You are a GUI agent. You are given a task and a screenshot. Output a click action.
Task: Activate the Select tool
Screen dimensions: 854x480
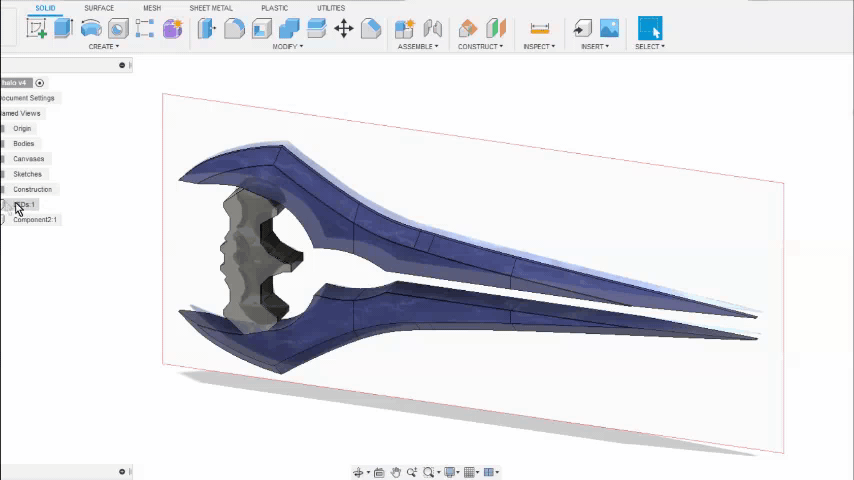coord(650,28)
